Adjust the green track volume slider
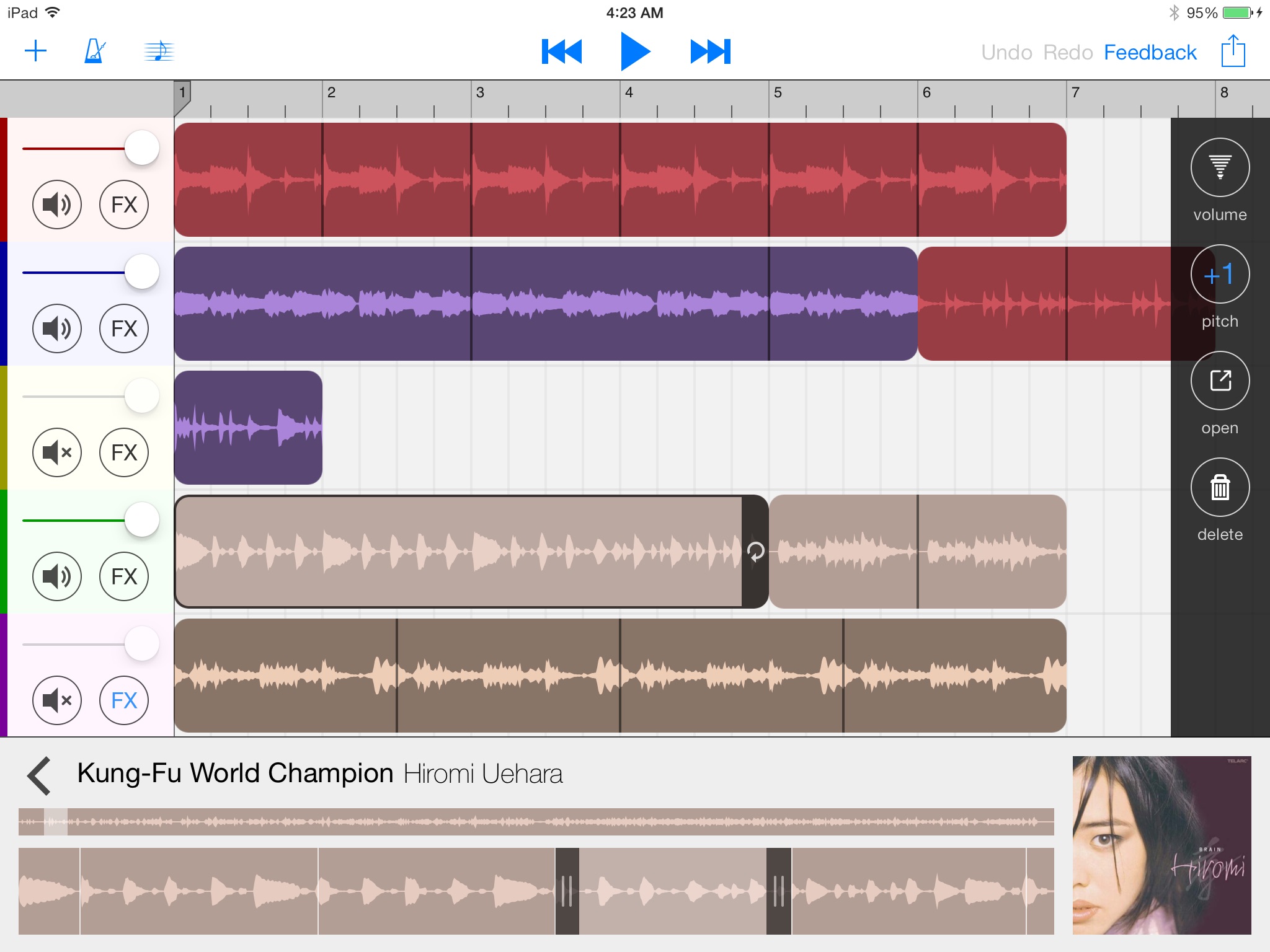1270x952 pixels. 142,520
